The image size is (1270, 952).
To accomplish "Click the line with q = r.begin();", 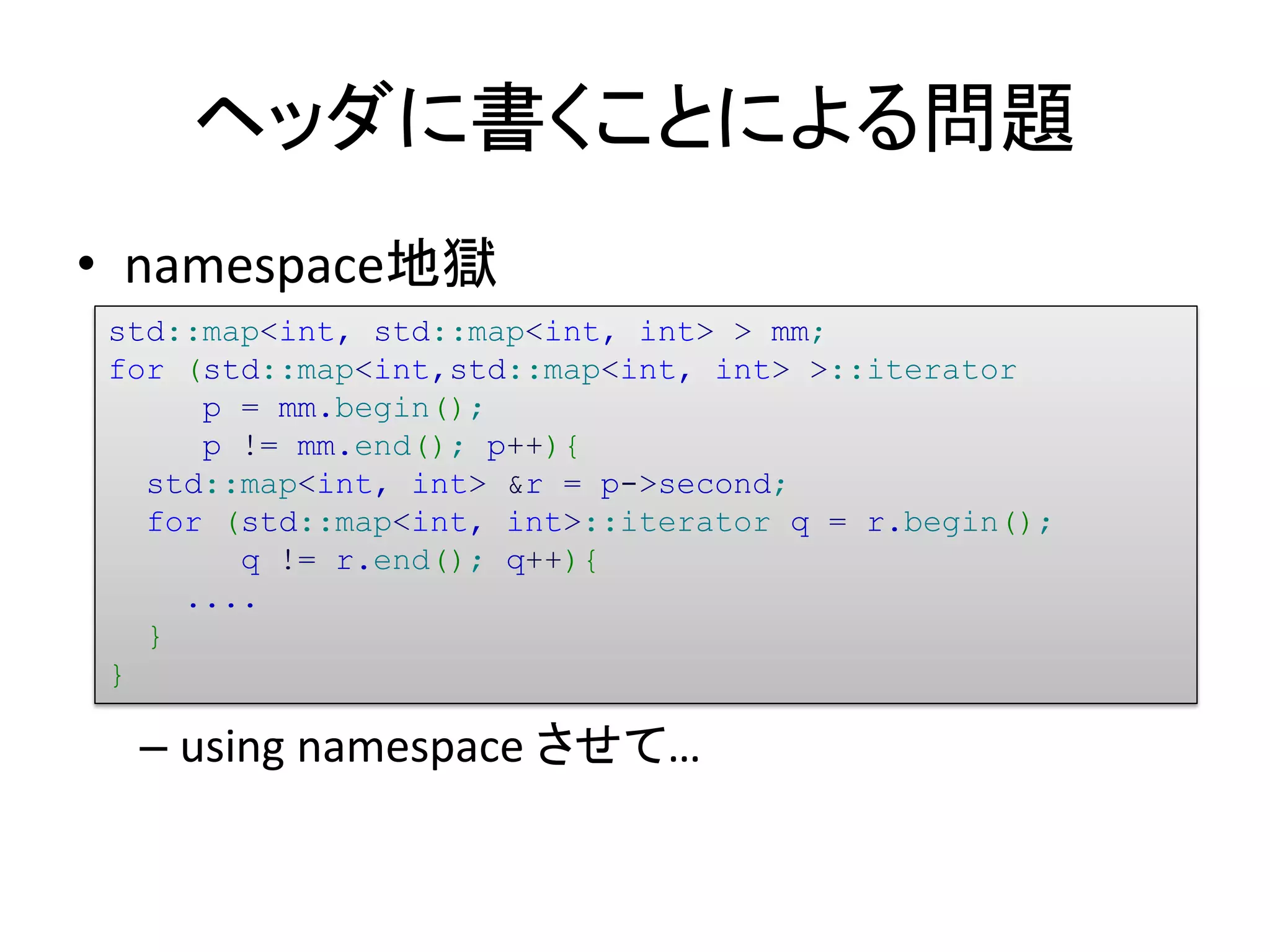I will tap(599, 523).
